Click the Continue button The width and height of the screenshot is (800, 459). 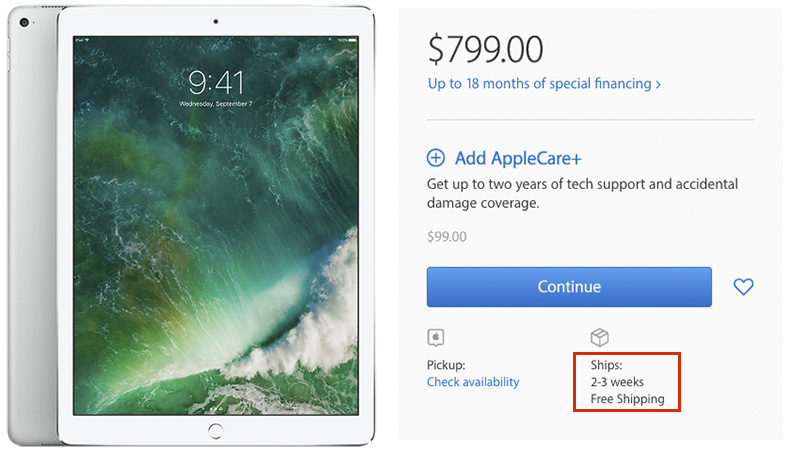click(569, 287)
